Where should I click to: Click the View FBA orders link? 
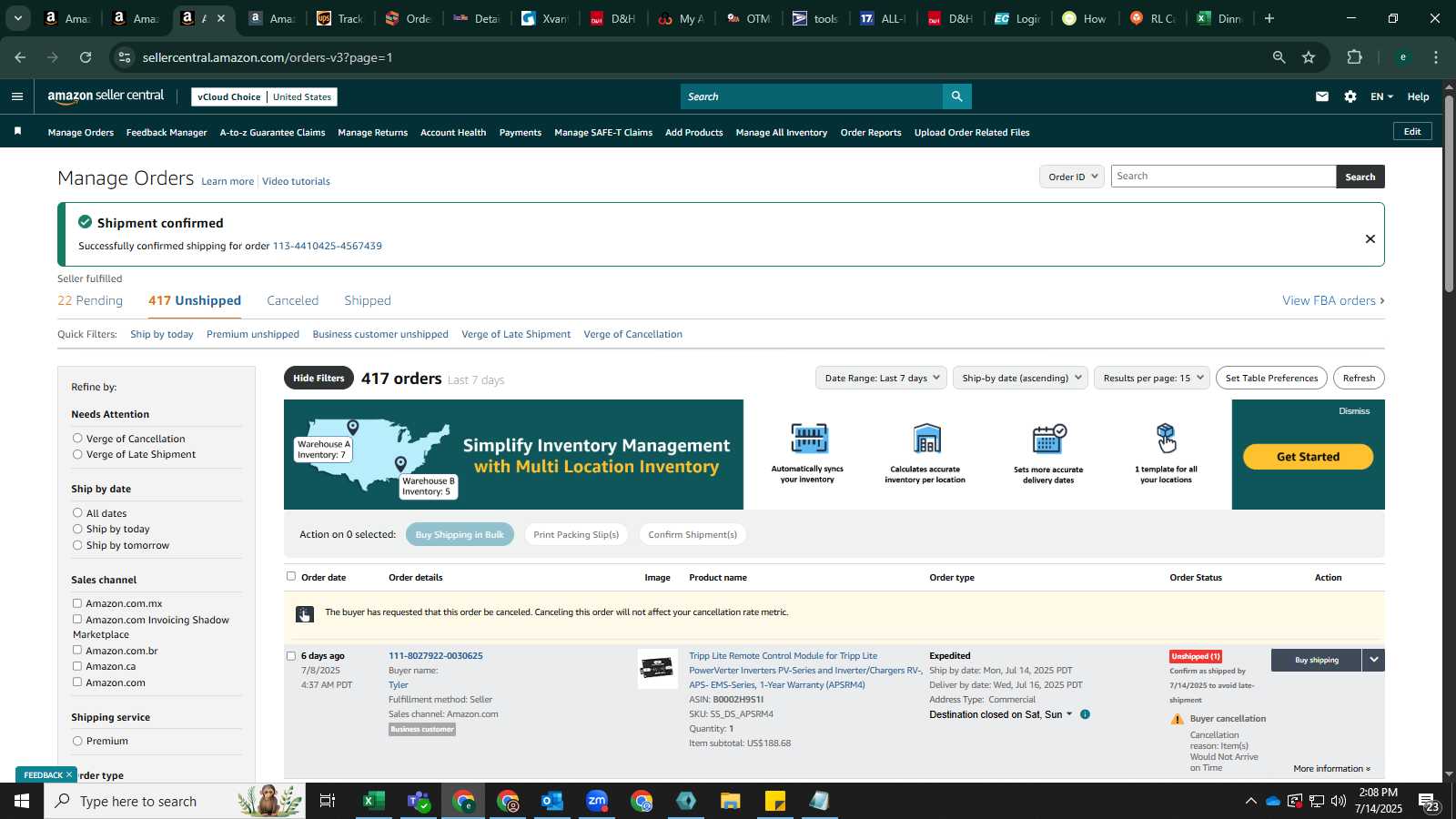coord(1333,300)
